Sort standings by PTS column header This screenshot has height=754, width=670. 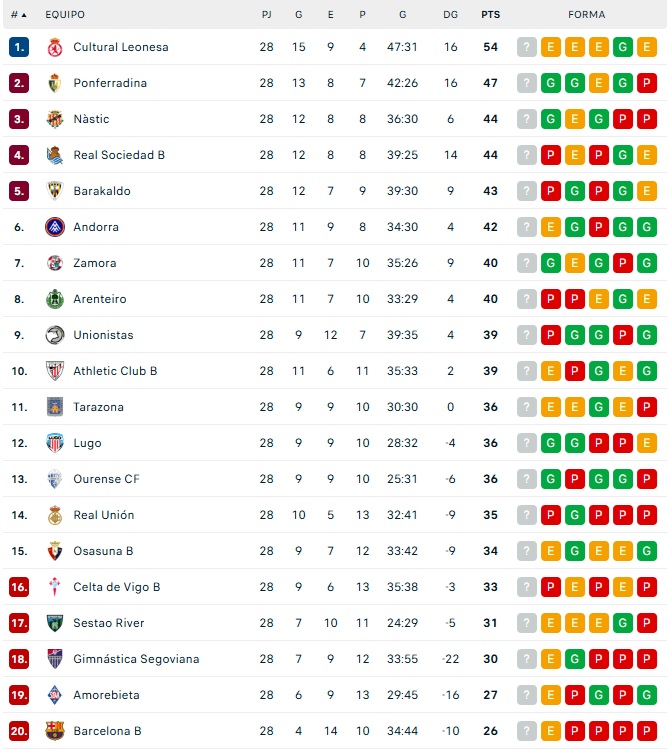(490, 15)
